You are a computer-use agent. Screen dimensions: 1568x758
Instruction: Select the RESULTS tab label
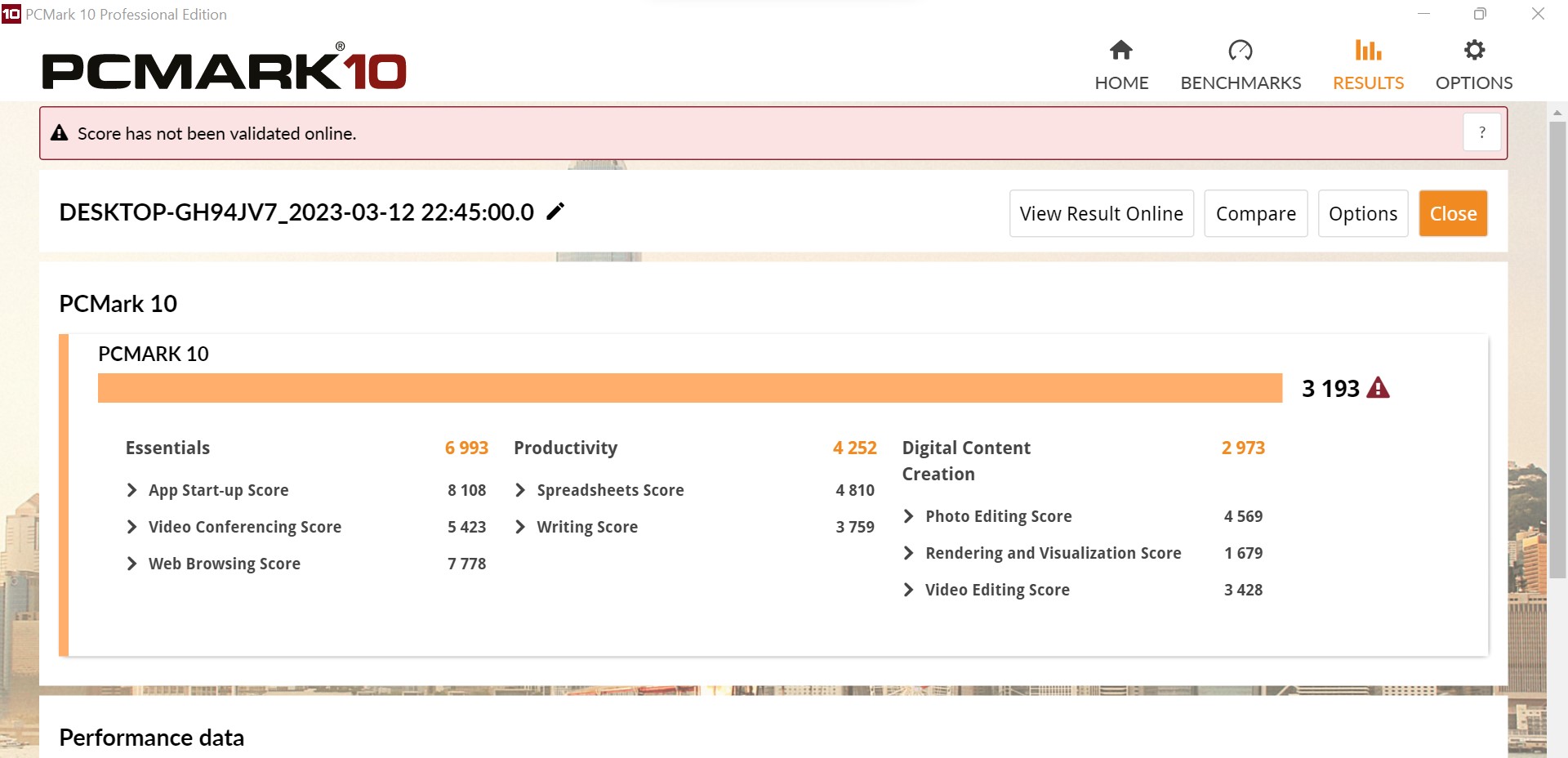tap(1368, 83)
